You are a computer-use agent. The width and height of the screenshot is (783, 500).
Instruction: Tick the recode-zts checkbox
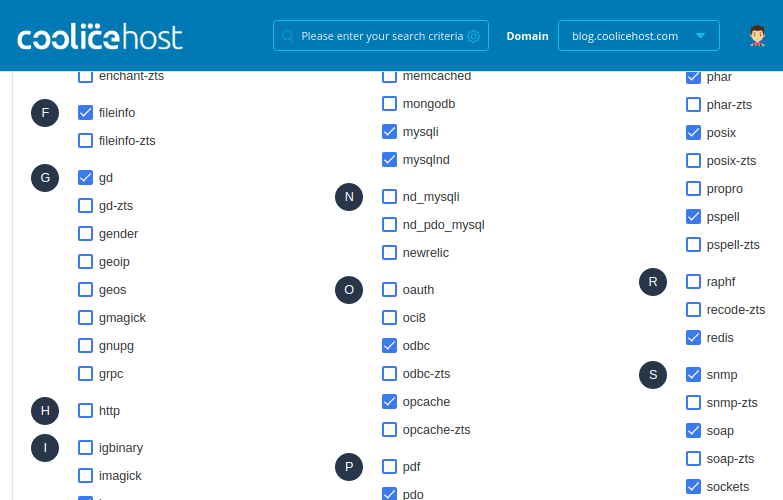694,310
